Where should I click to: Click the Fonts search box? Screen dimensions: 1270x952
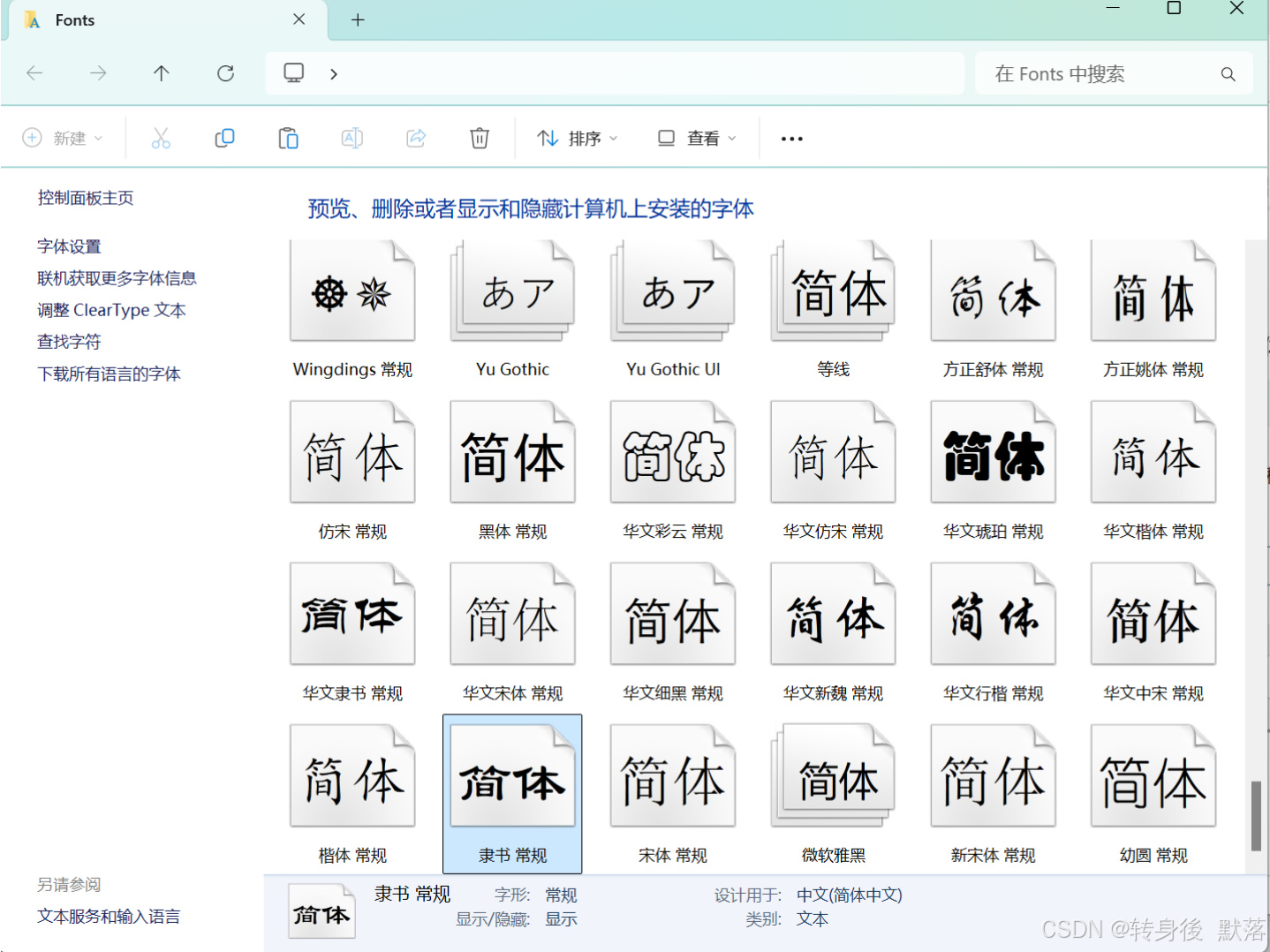point(1114,74)
